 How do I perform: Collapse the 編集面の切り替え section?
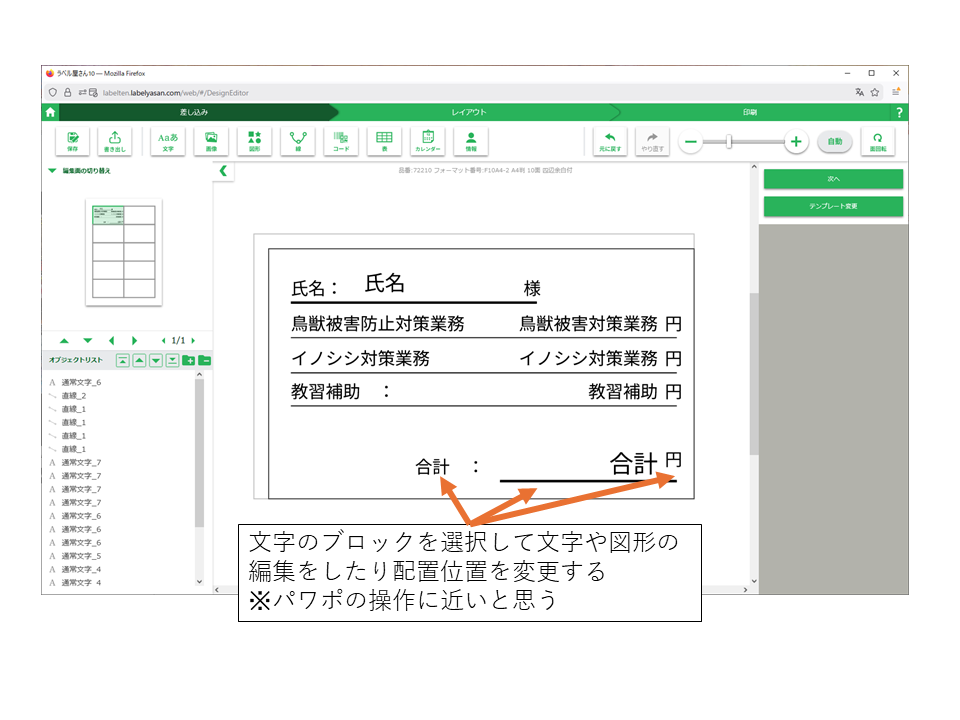[x=52, y=171]
